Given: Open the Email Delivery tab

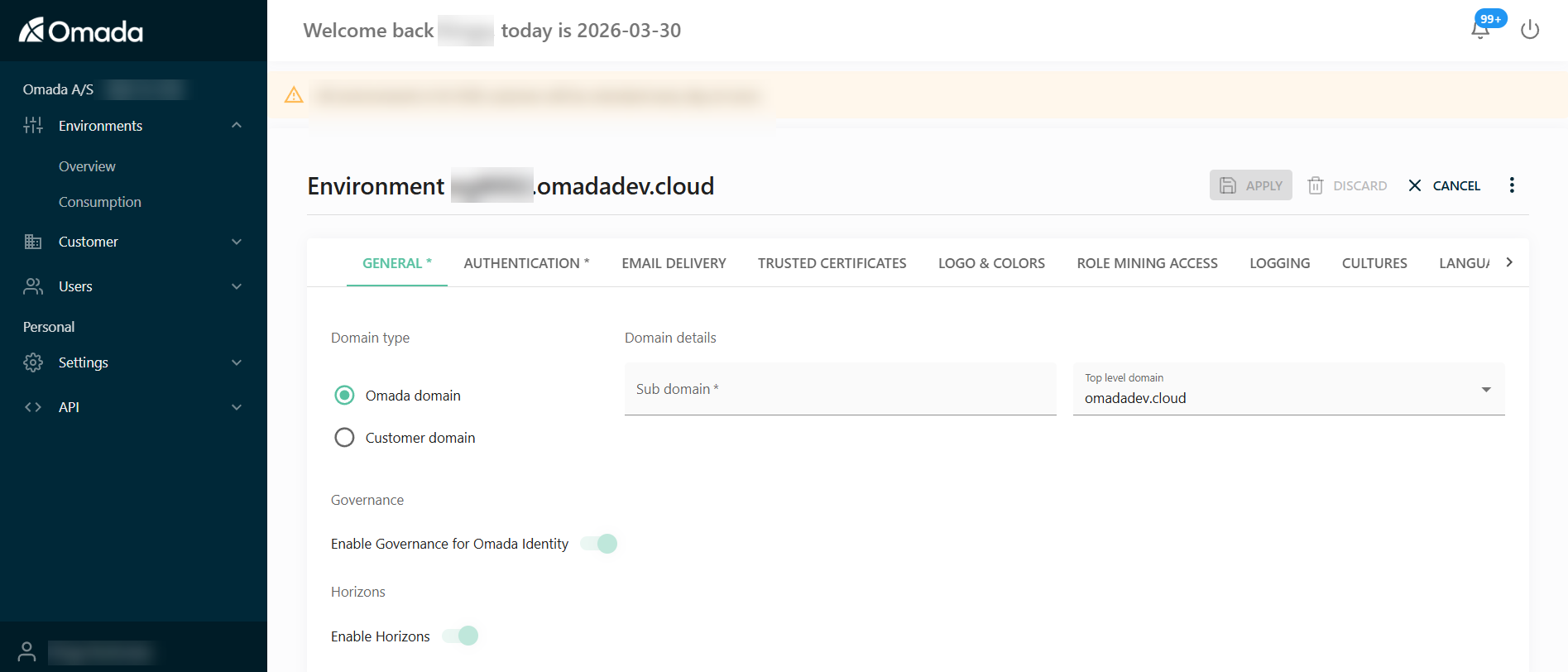Looking at the screenshot, I should 674,263.
